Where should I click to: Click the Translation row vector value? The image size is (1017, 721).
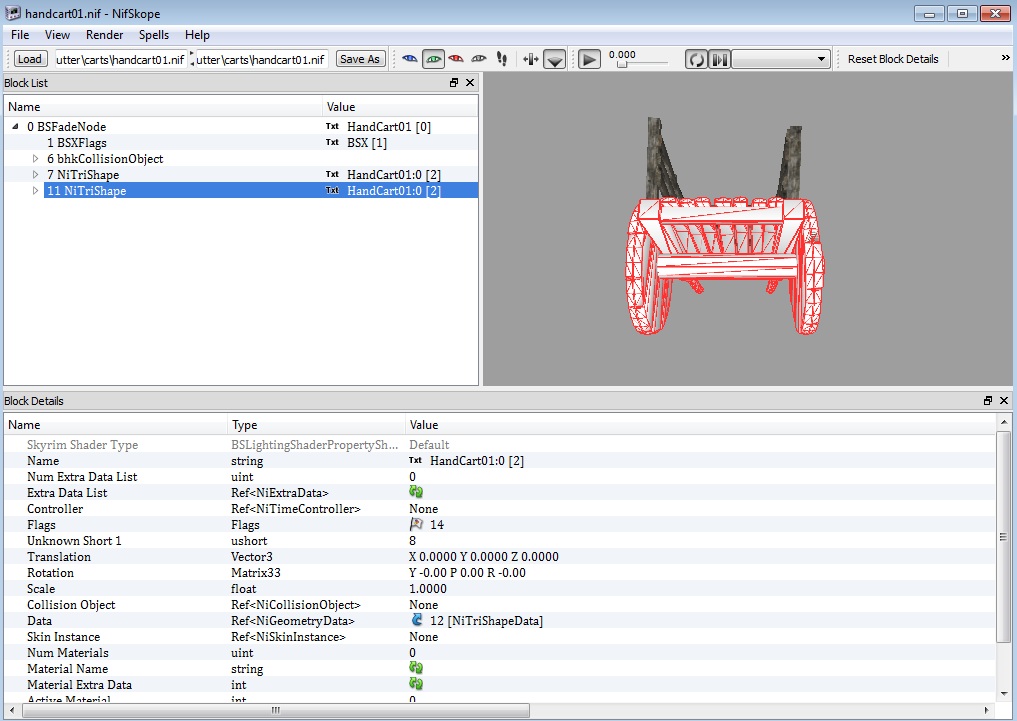click(484, 556)
